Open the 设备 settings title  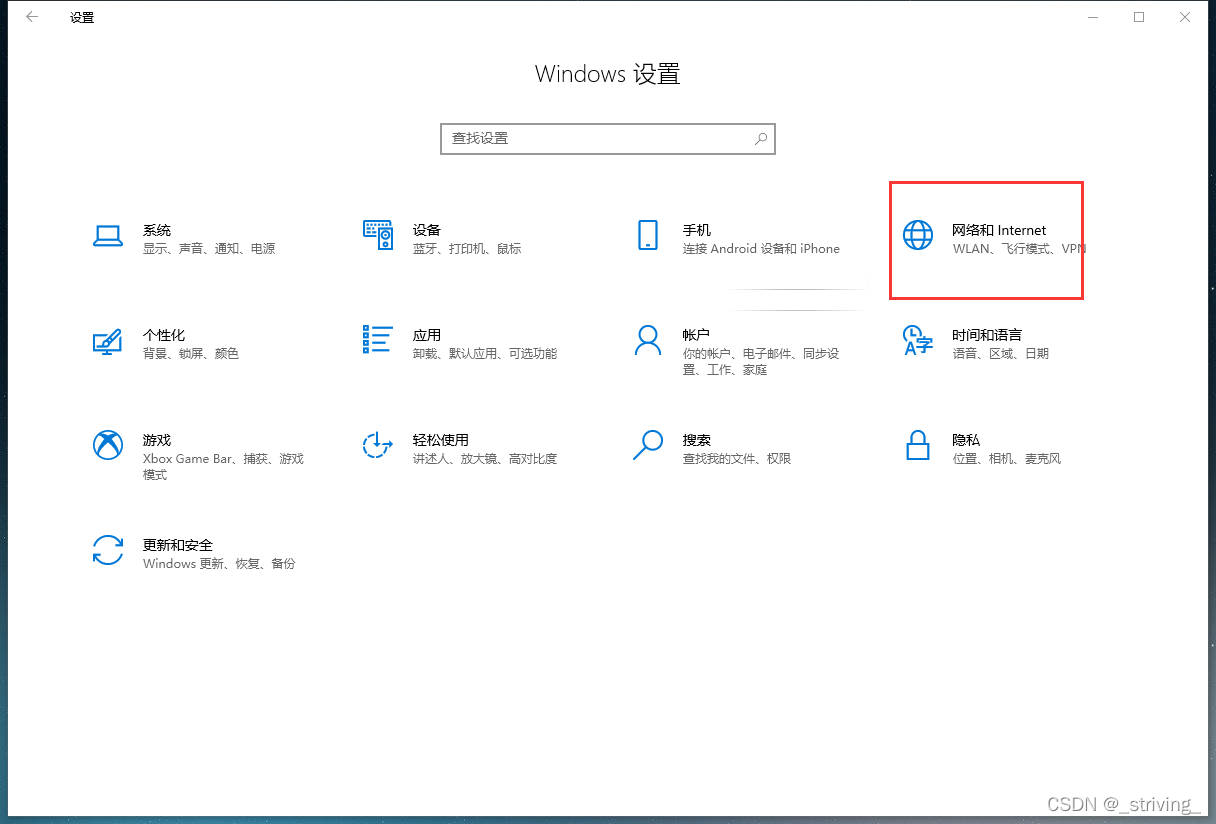(427, 230)
